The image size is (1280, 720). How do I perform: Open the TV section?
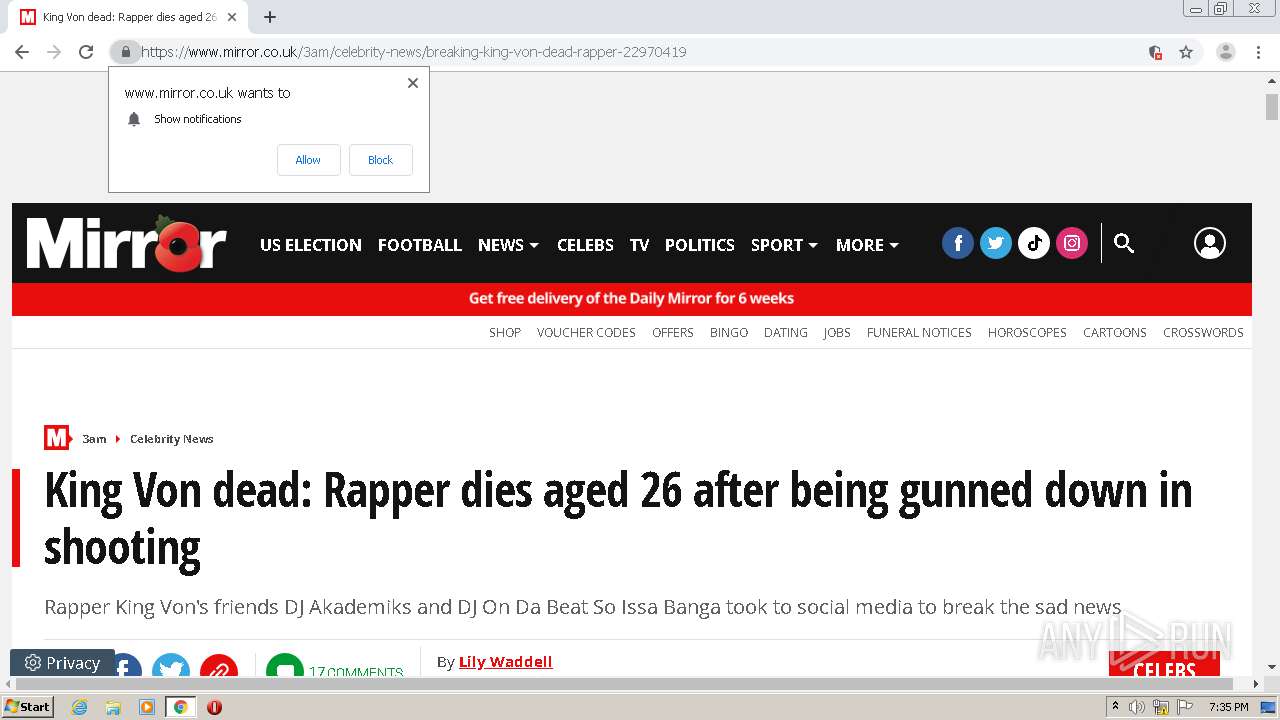(x=639, y=245)
